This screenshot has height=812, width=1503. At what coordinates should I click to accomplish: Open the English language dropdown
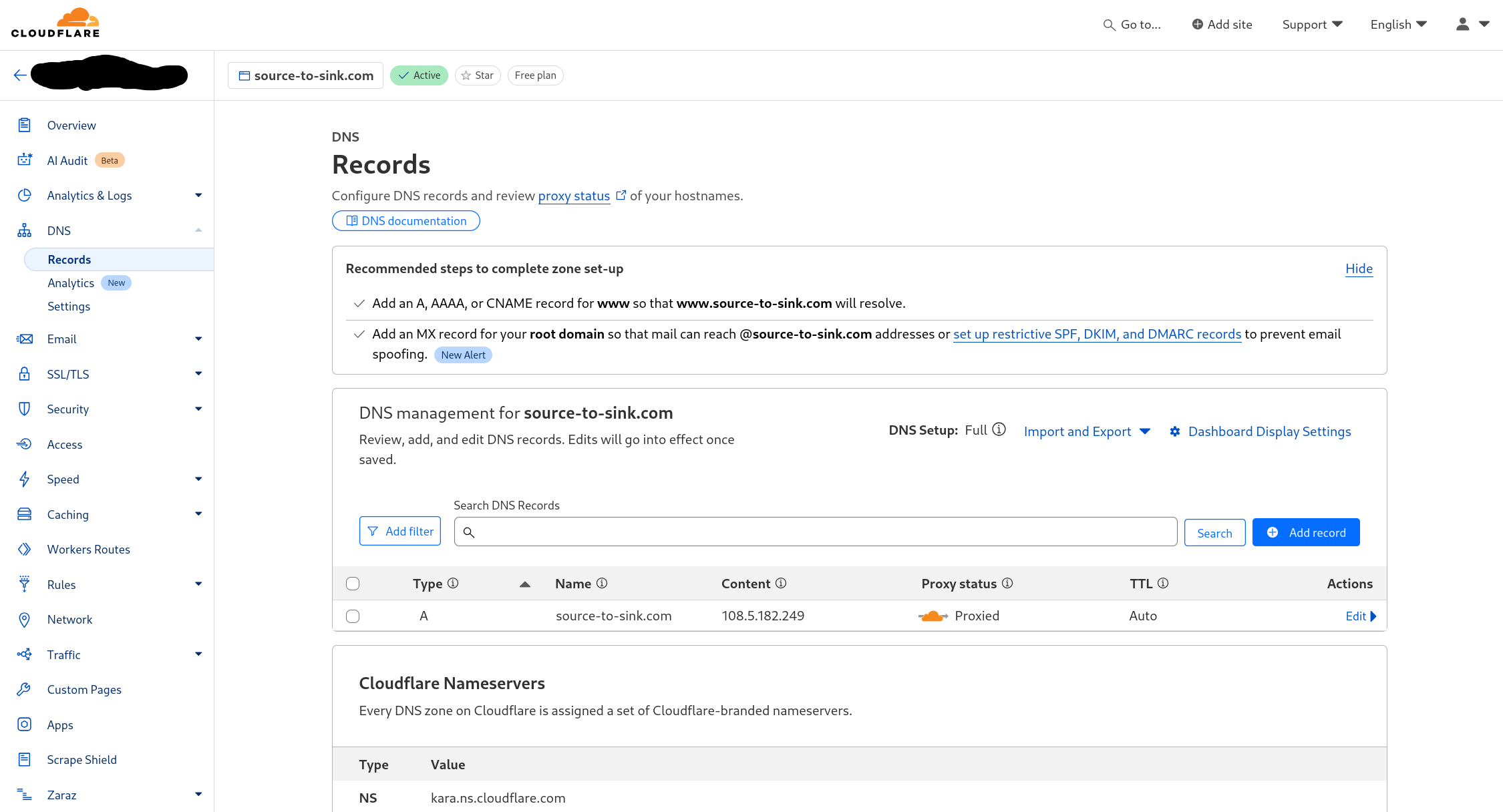1399,24
